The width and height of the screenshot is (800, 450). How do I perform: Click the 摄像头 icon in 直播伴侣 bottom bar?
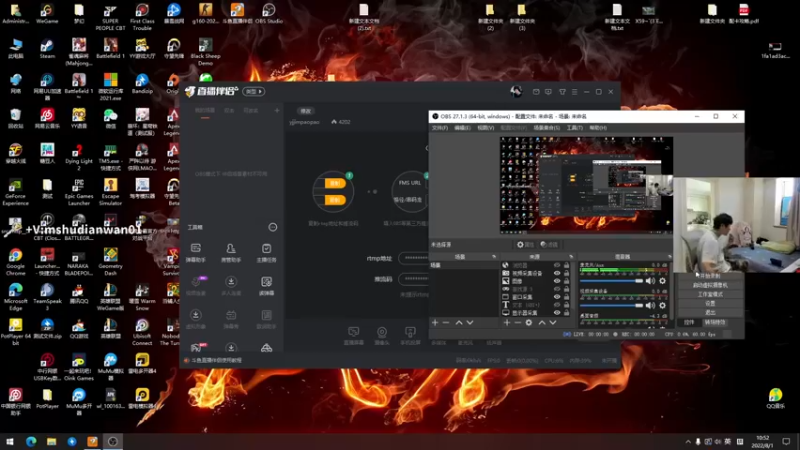coord(382,335)
